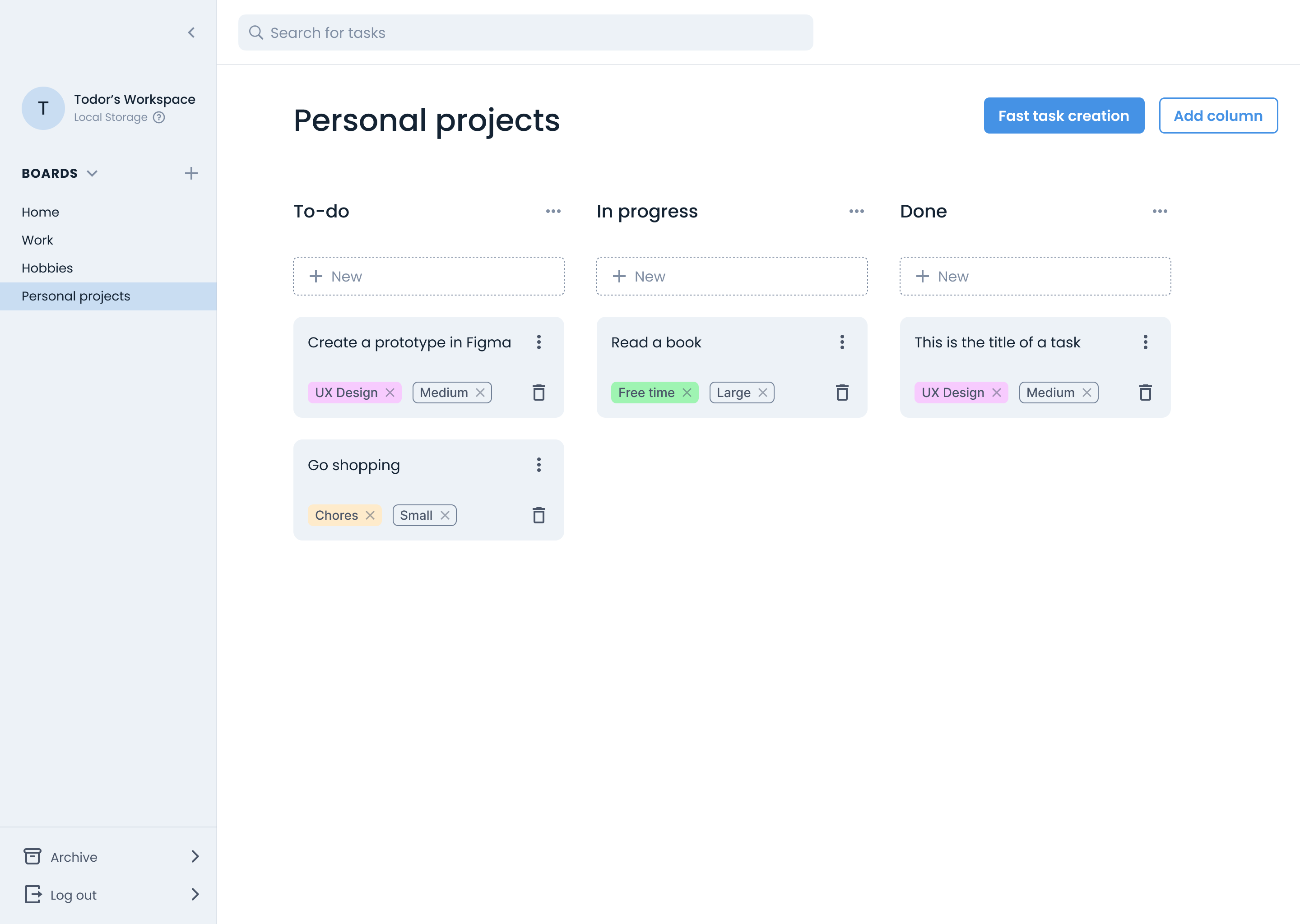Delete the Read a book task
1300x924 pixels.
point(842,393)
